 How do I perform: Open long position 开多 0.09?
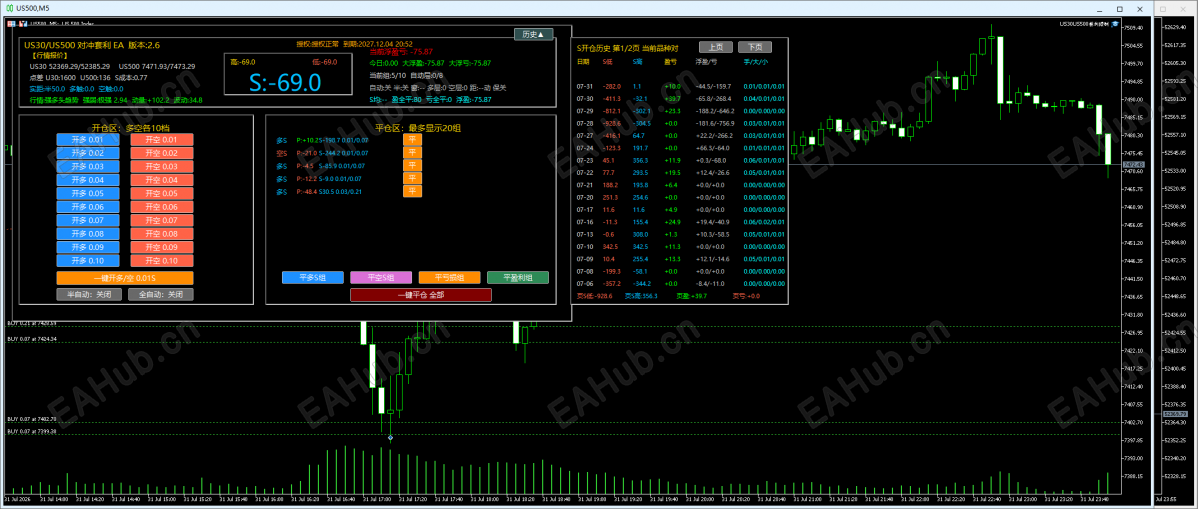pos(87,247)
